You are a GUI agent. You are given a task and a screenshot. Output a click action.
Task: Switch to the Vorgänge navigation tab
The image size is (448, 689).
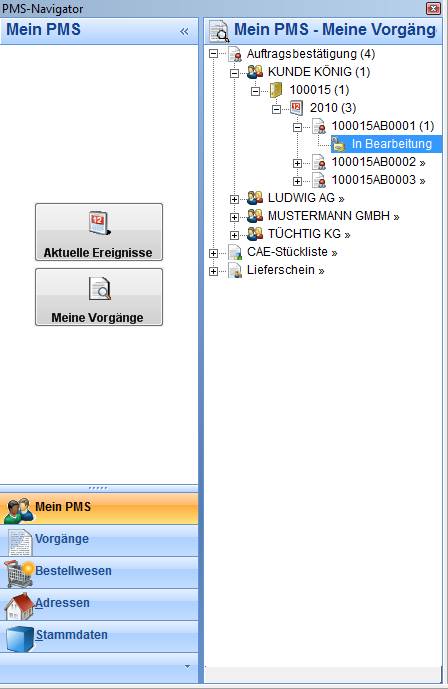coord(99,540)
